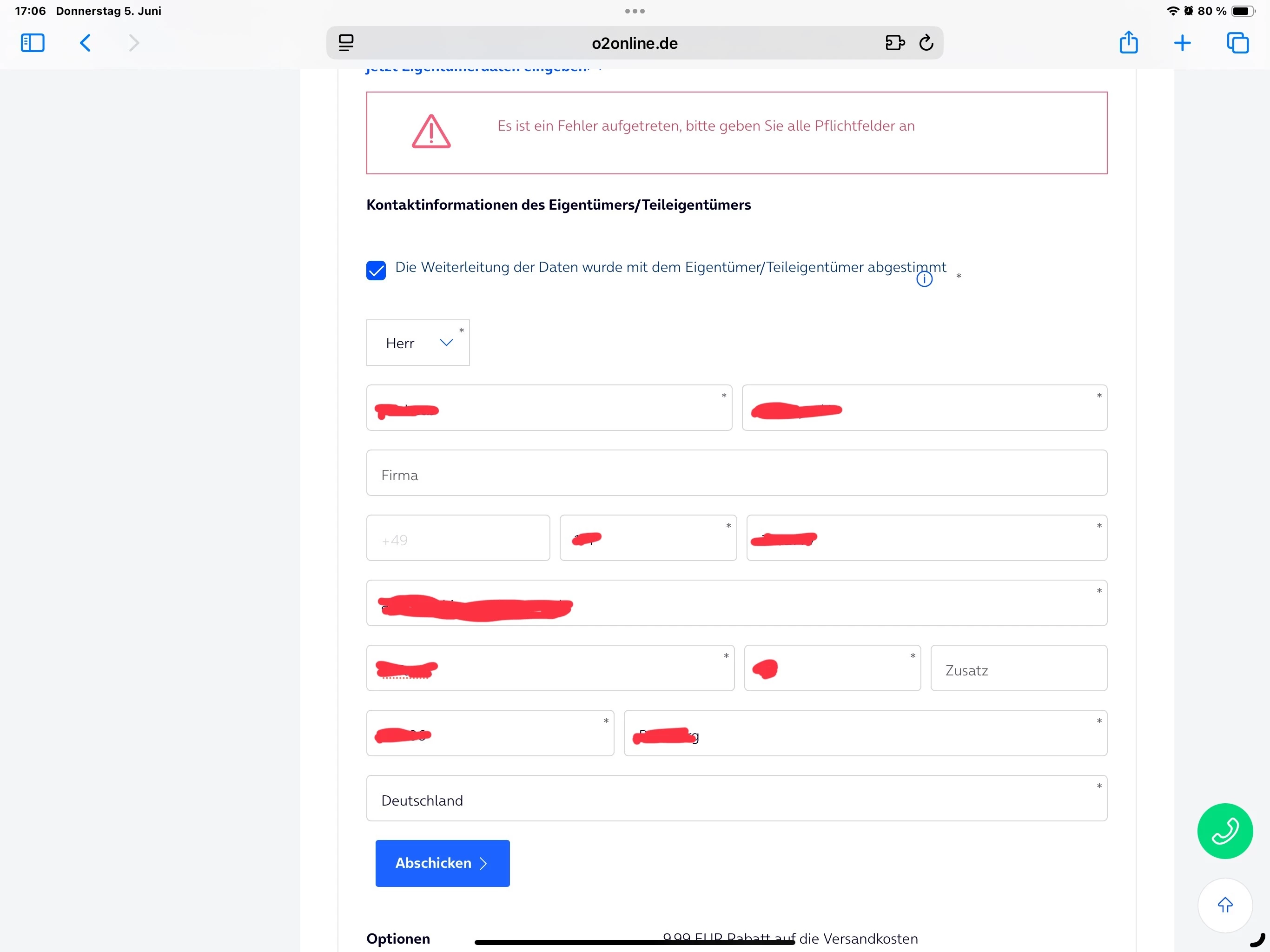
Task: Tap the o2online.de address bar
Action: tap(635, 43)
